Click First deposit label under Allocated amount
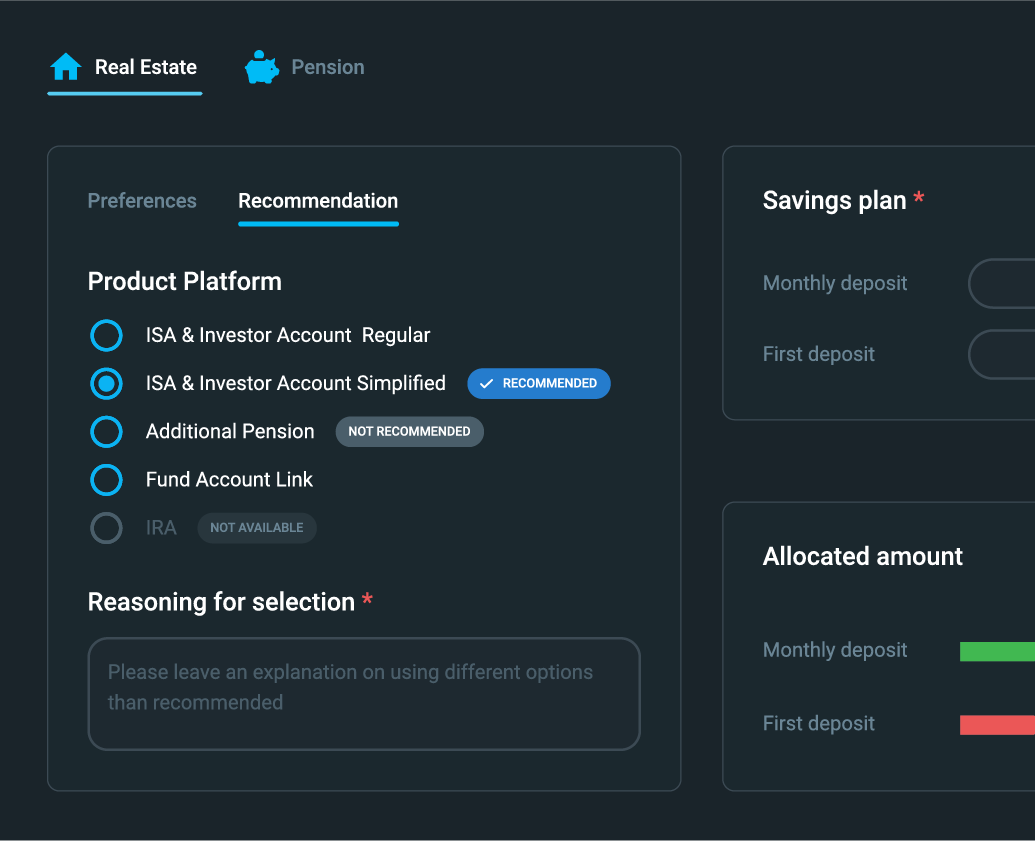Screen dimensions: 1036x841 pyautogui.click(x=819, y=723)
